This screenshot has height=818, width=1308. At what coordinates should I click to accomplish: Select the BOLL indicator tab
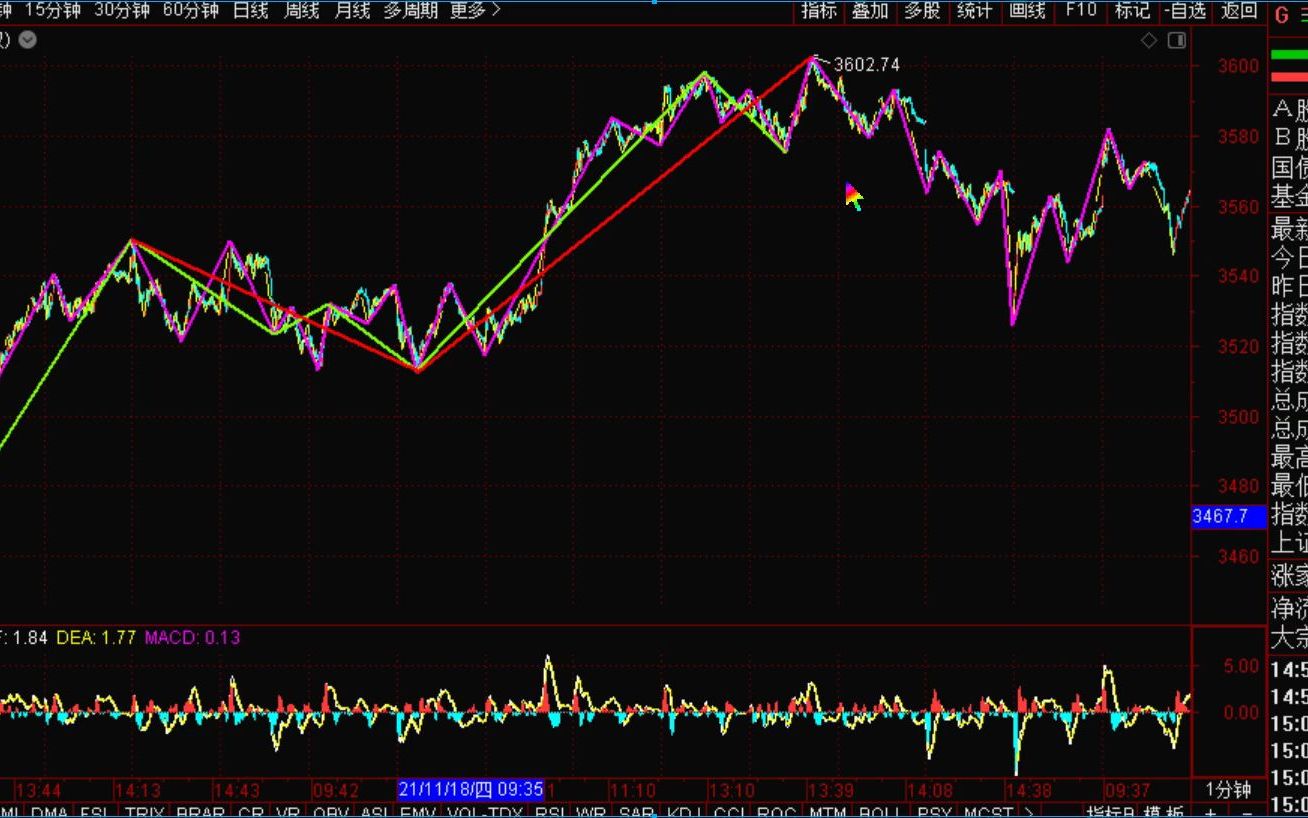[x=881, y=813]
